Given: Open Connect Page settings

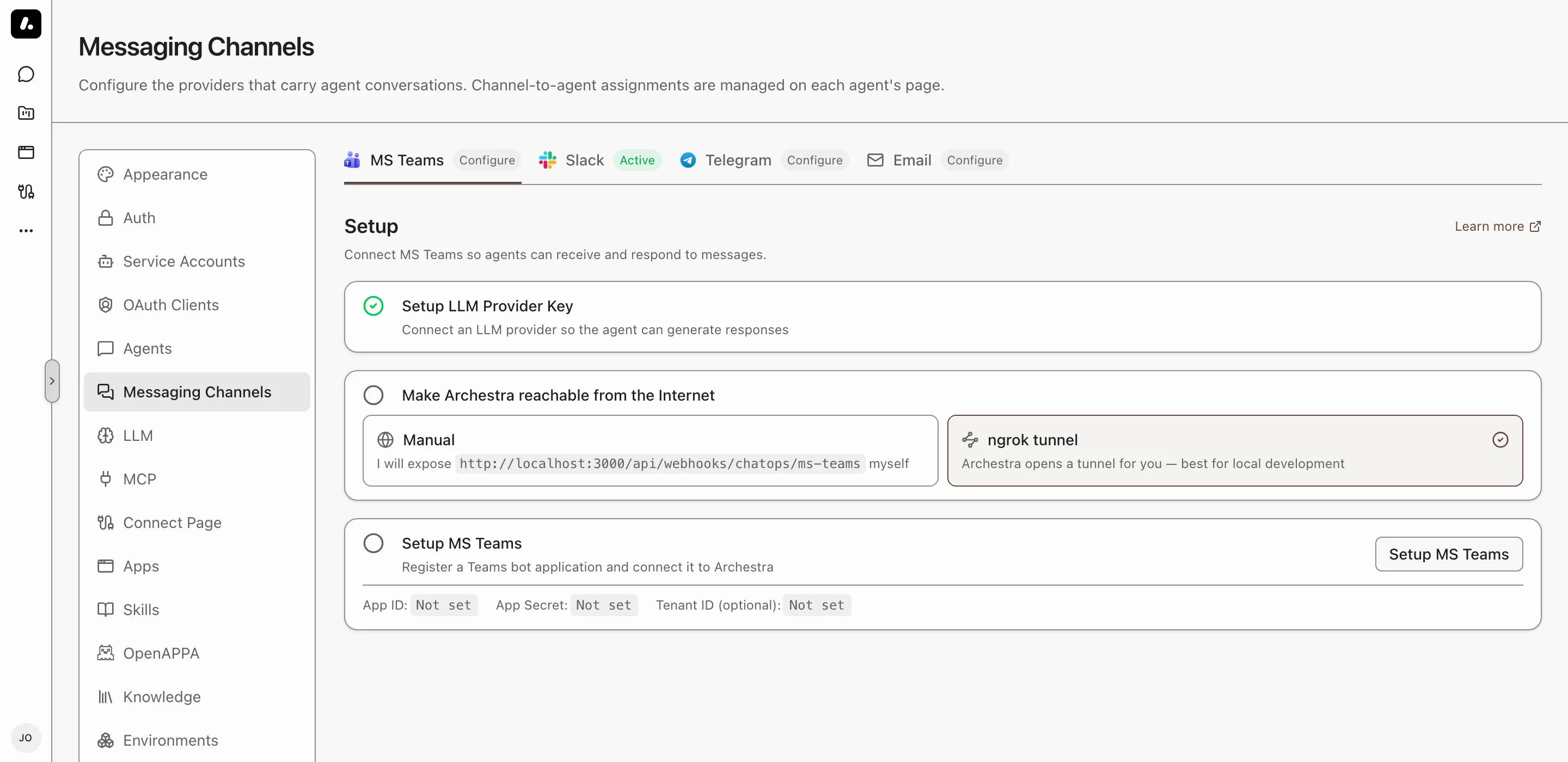Looking at the screenshot, I should [x=197, y=523].
